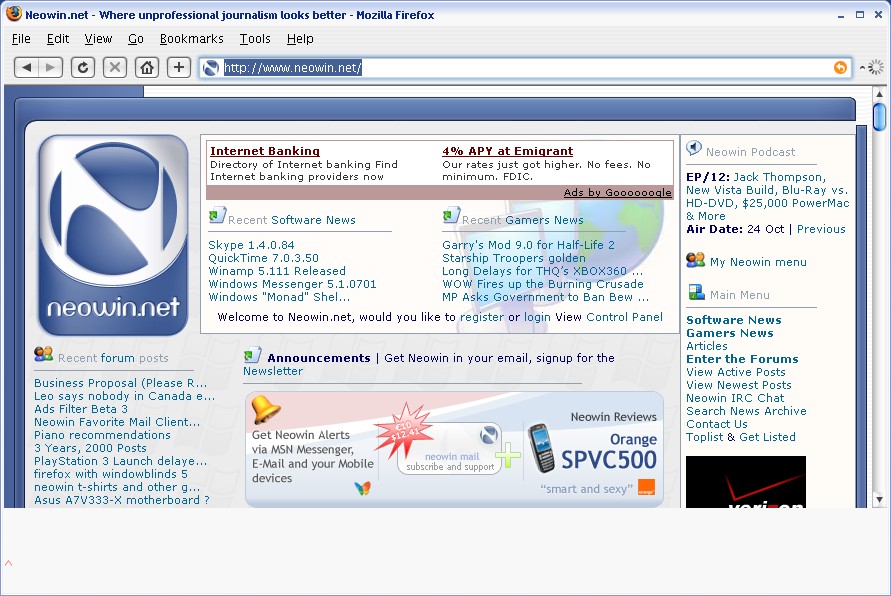Click the scrollbar up arrow
The height and width of the screenshot is (596, 891).
point(879,93)
